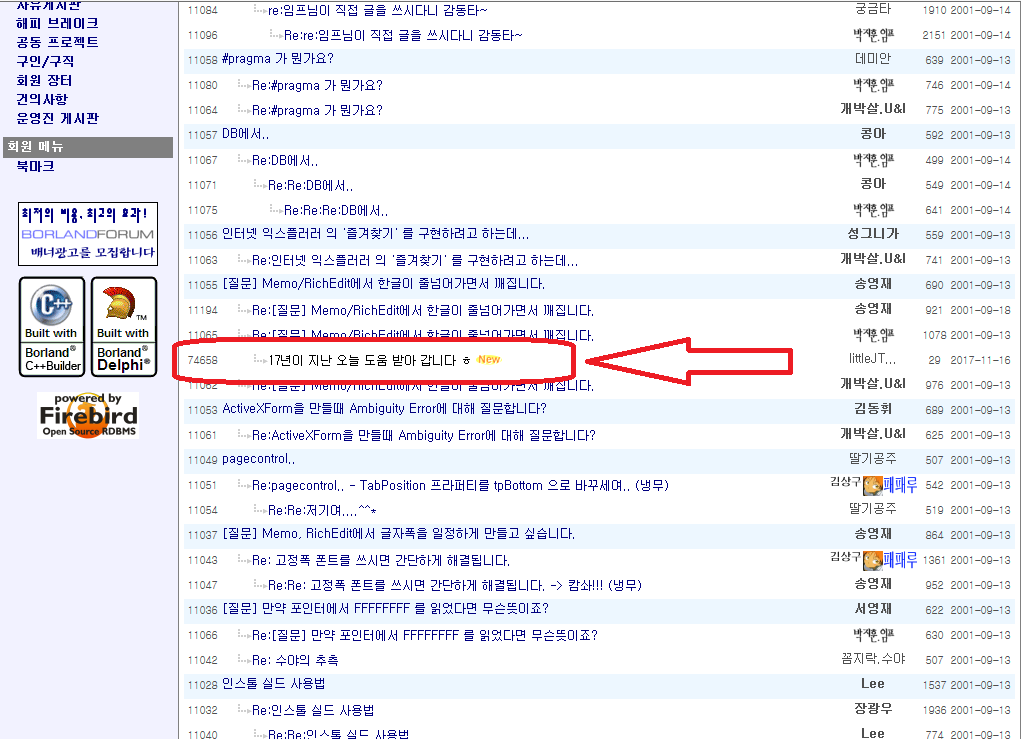The height and width of the screenshot is (739, 1021).
Task: Open the Firebird Open Source RDBMS logo
Action: [x=88, y=415]
